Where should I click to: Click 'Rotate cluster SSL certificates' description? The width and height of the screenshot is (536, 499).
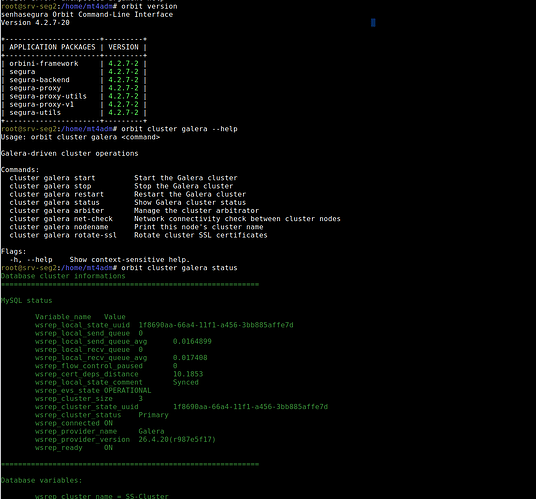coord(201,235)
